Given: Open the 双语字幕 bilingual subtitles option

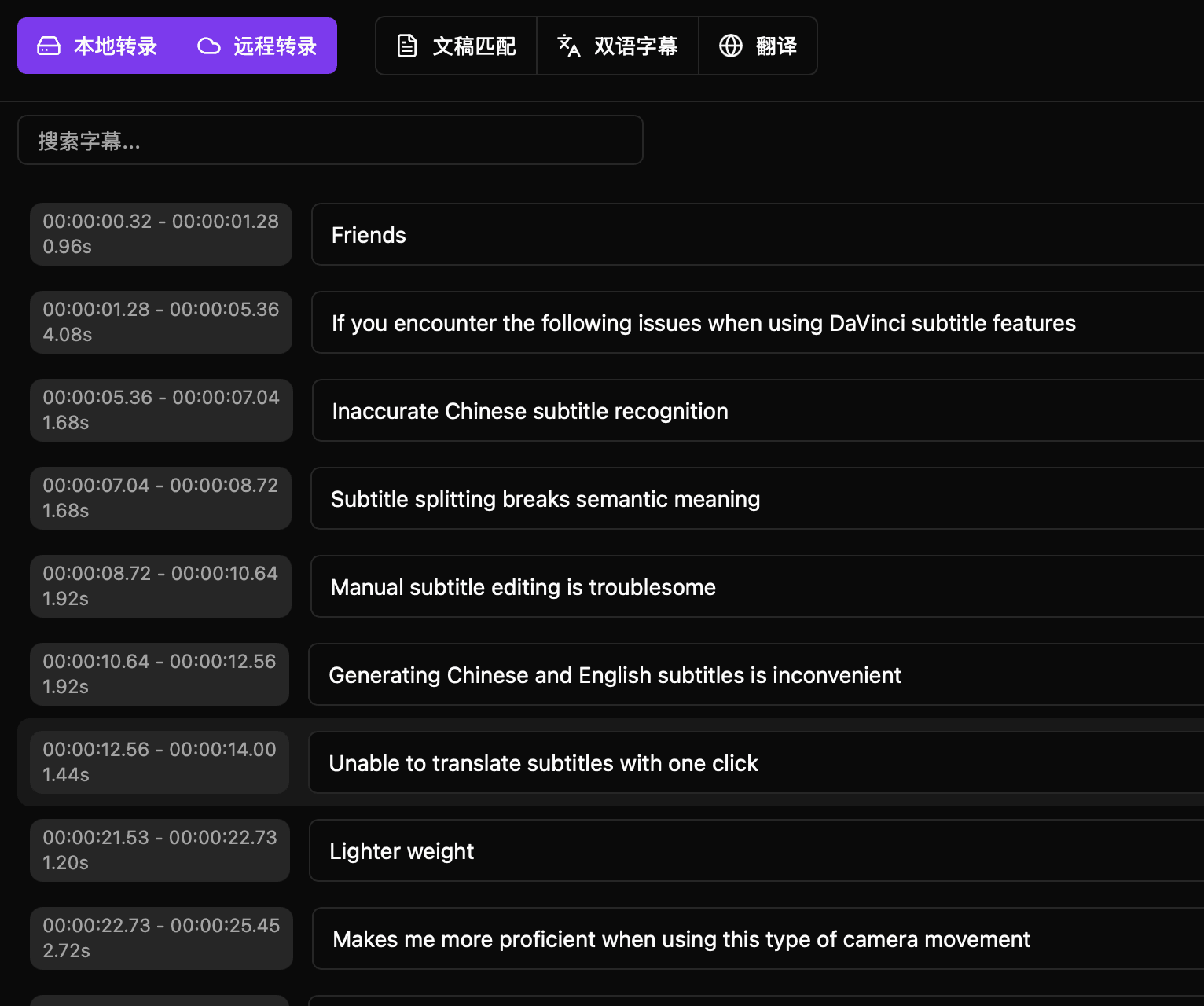Looking at the screenshot, I should coord(635,46).
